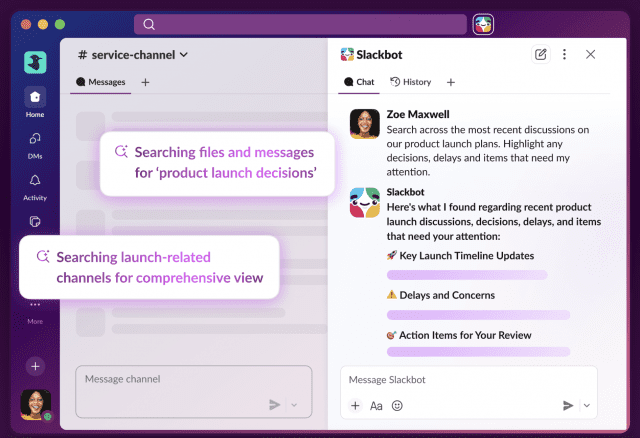Toggle text formatting (Aa) in Slackbot composer
The height and width of the screenshot is (438, 640).
click(x=376, y=405)
